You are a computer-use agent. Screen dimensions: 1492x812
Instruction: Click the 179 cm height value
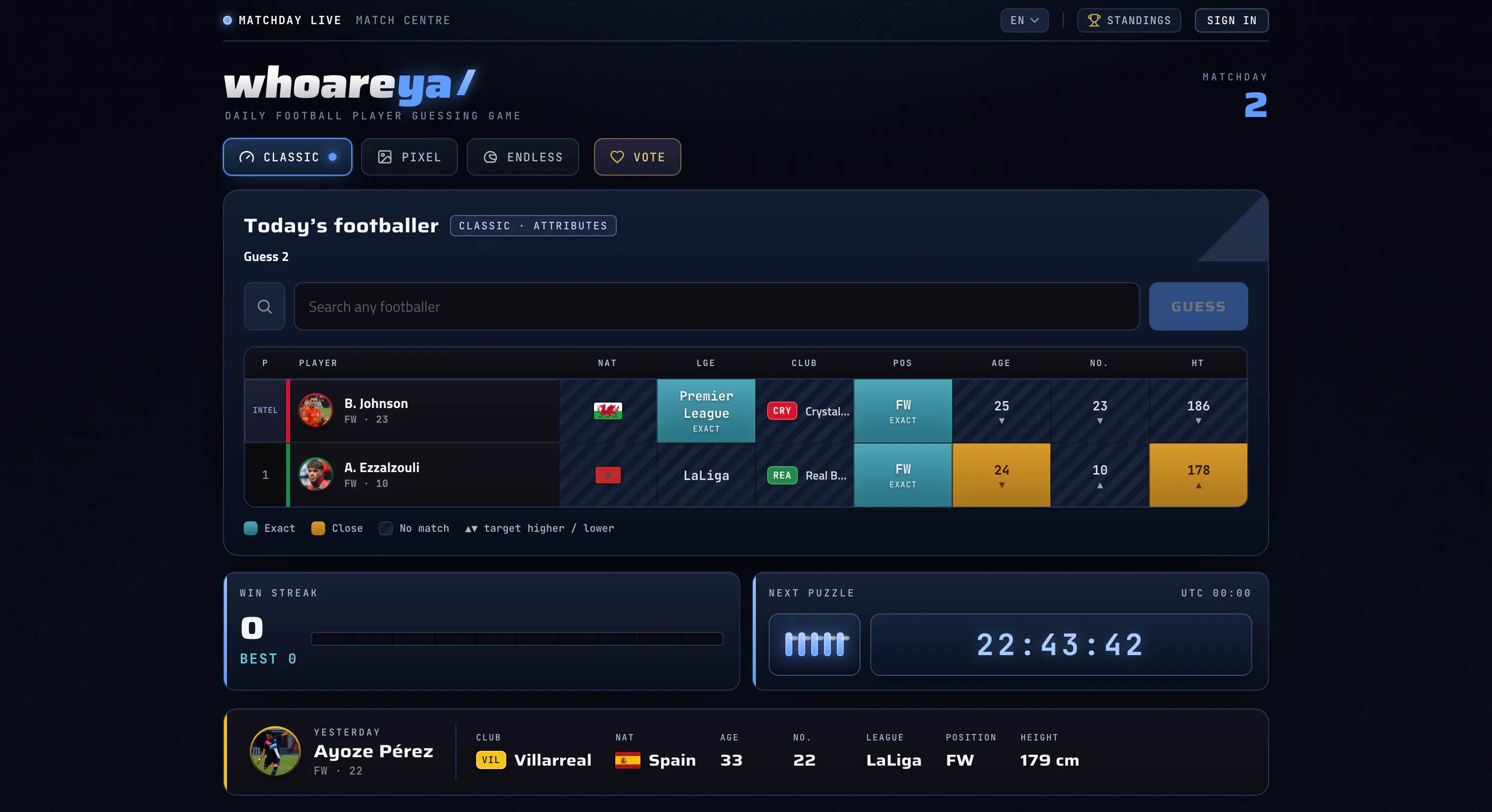[1049, 760]
